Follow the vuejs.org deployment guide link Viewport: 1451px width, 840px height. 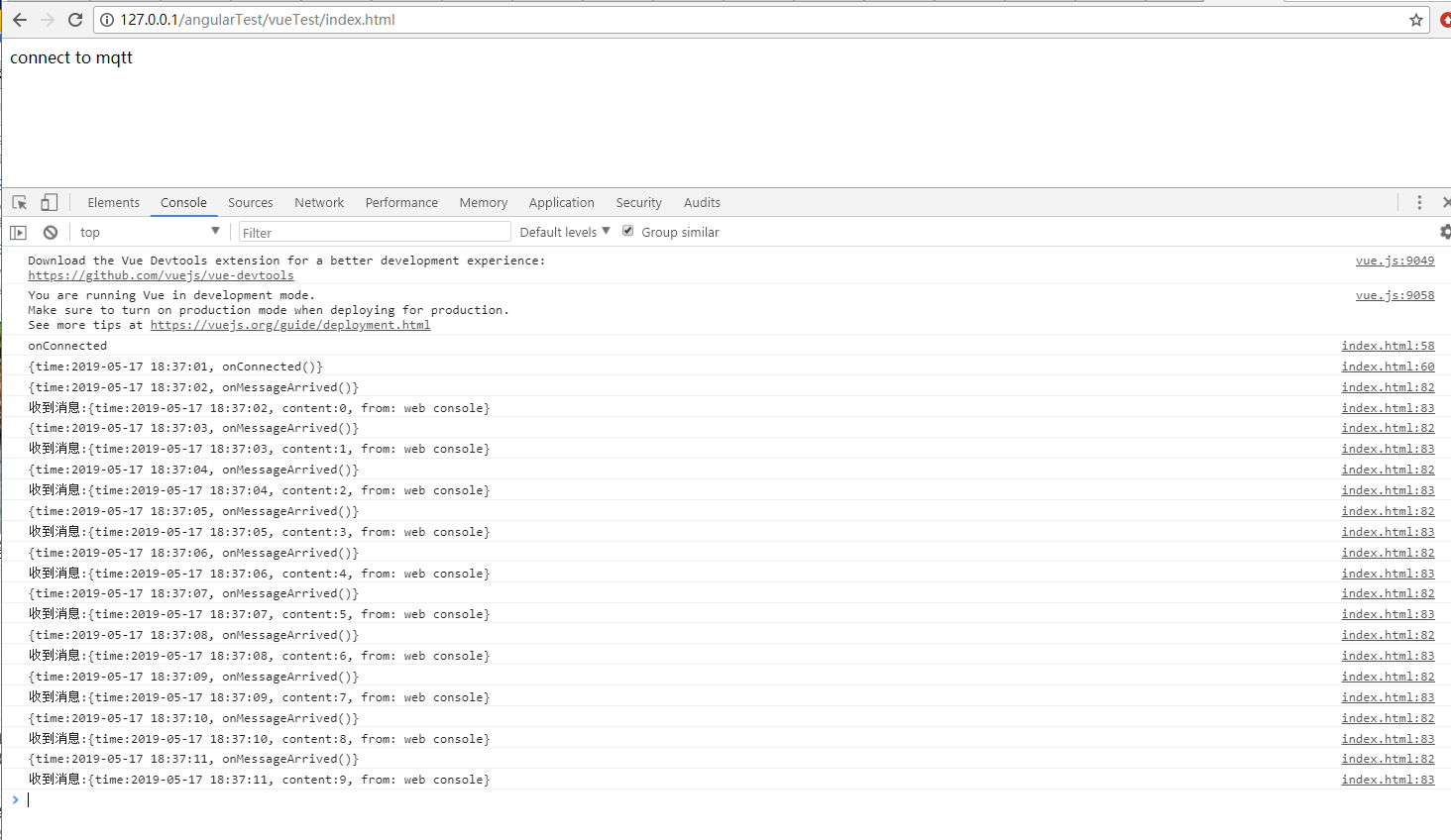289,324
